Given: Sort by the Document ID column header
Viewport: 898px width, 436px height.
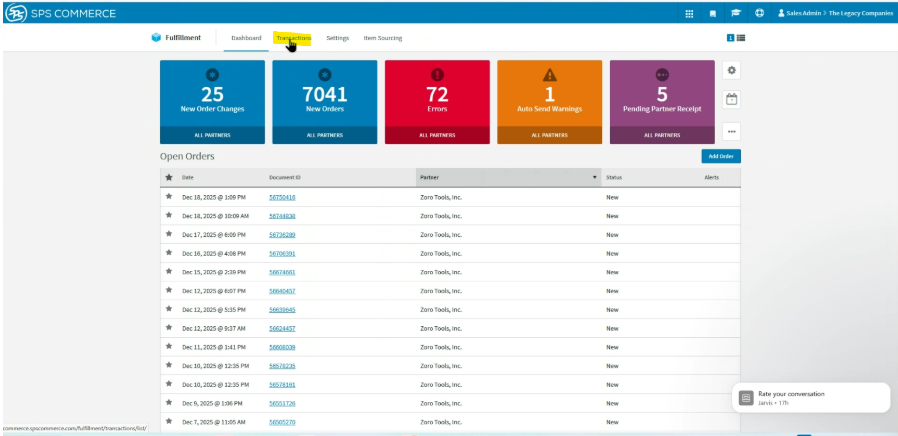Looking at the screenshot, I should point(285,178).
